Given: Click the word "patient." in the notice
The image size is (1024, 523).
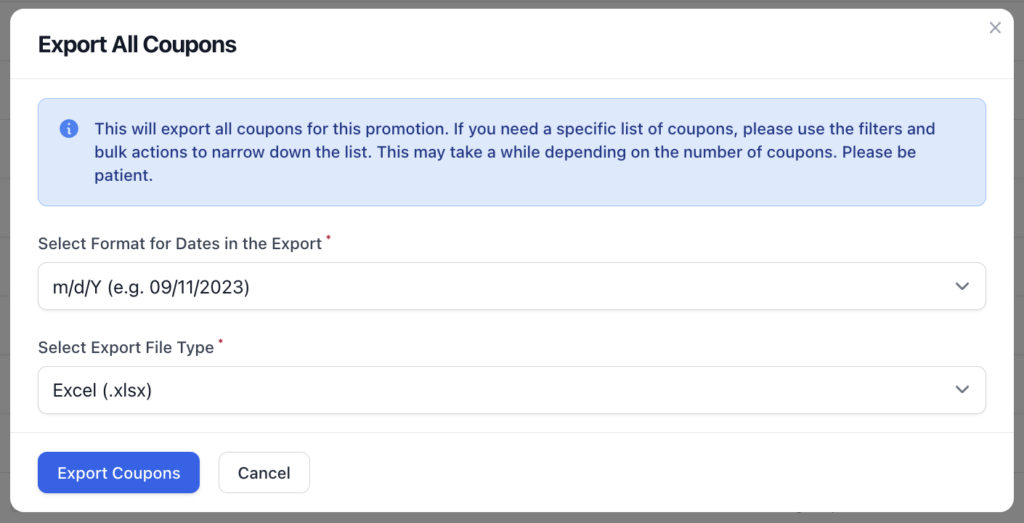Looking at the screenshot, I should [x=123, y=176].
